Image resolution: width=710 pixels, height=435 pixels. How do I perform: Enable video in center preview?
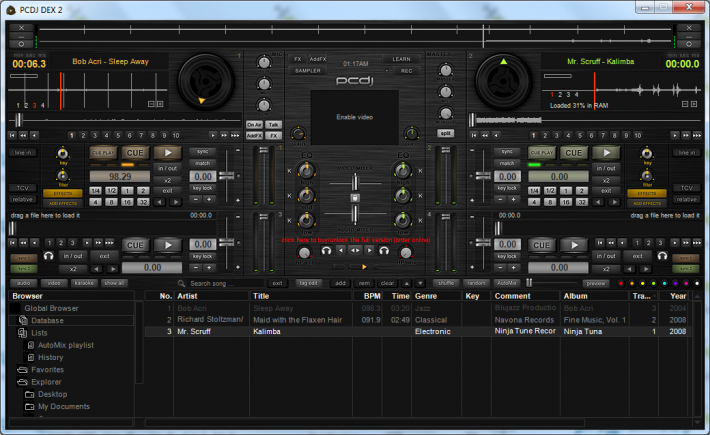pos(355,117)
